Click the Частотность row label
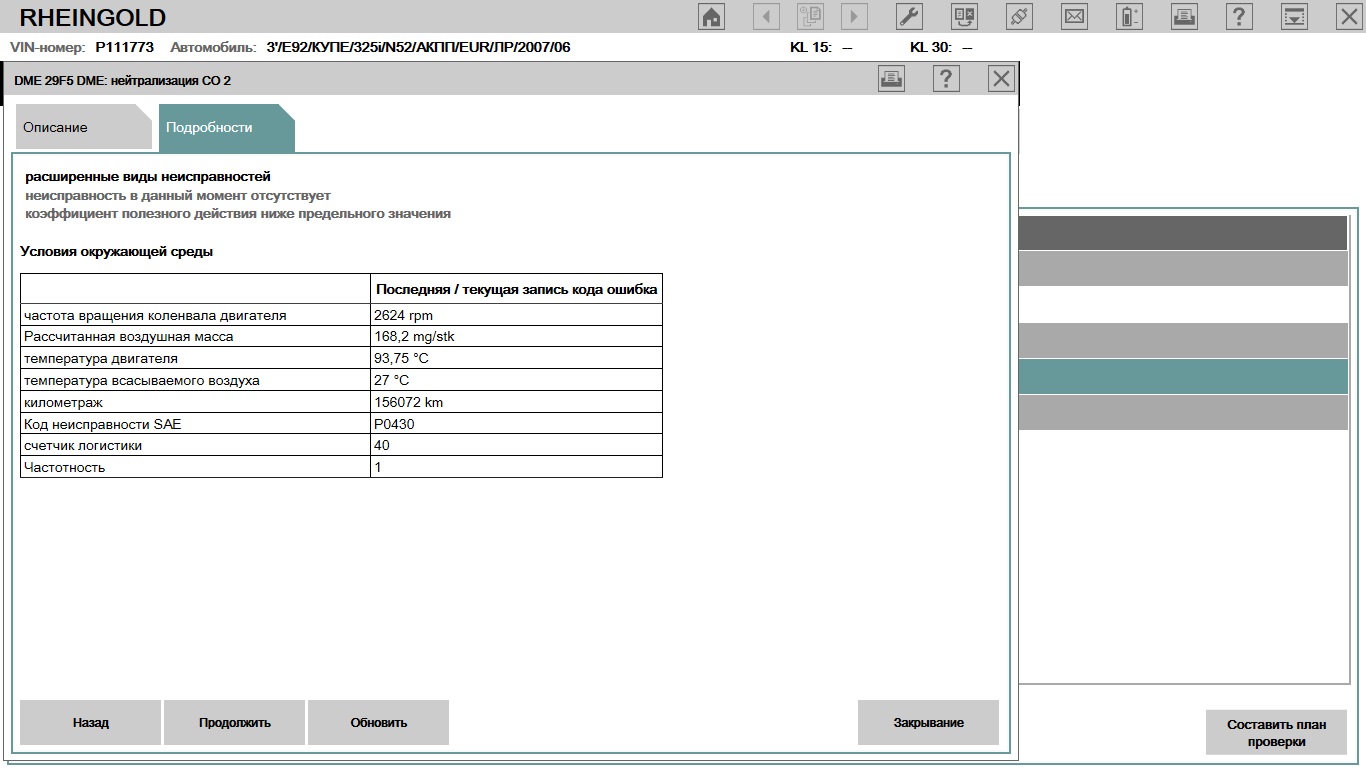The width and height of the screenshot is (1366, 768). coord(64,468)
